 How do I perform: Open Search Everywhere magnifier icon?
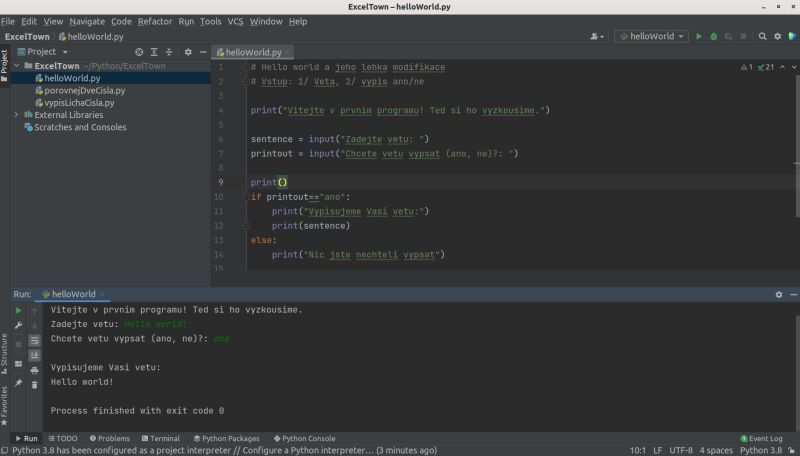(762, 36)
